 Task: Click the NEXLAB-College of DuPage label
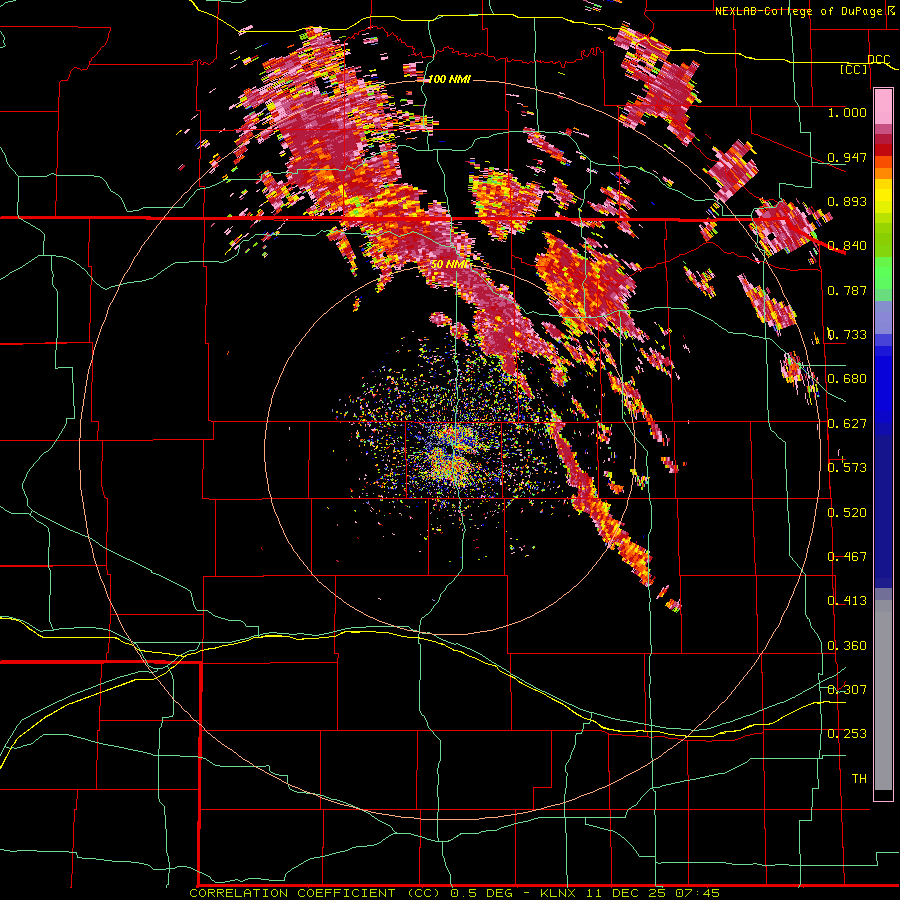801,11
